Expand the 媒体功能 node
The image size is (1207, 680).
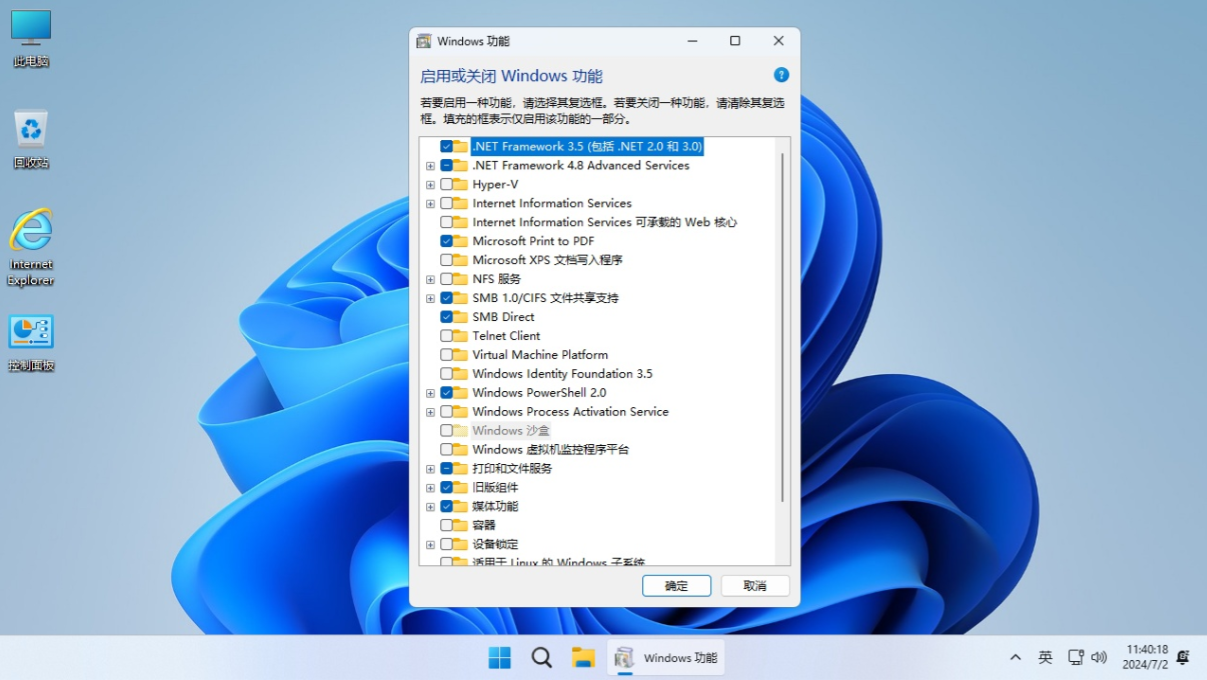click(430, 506)
